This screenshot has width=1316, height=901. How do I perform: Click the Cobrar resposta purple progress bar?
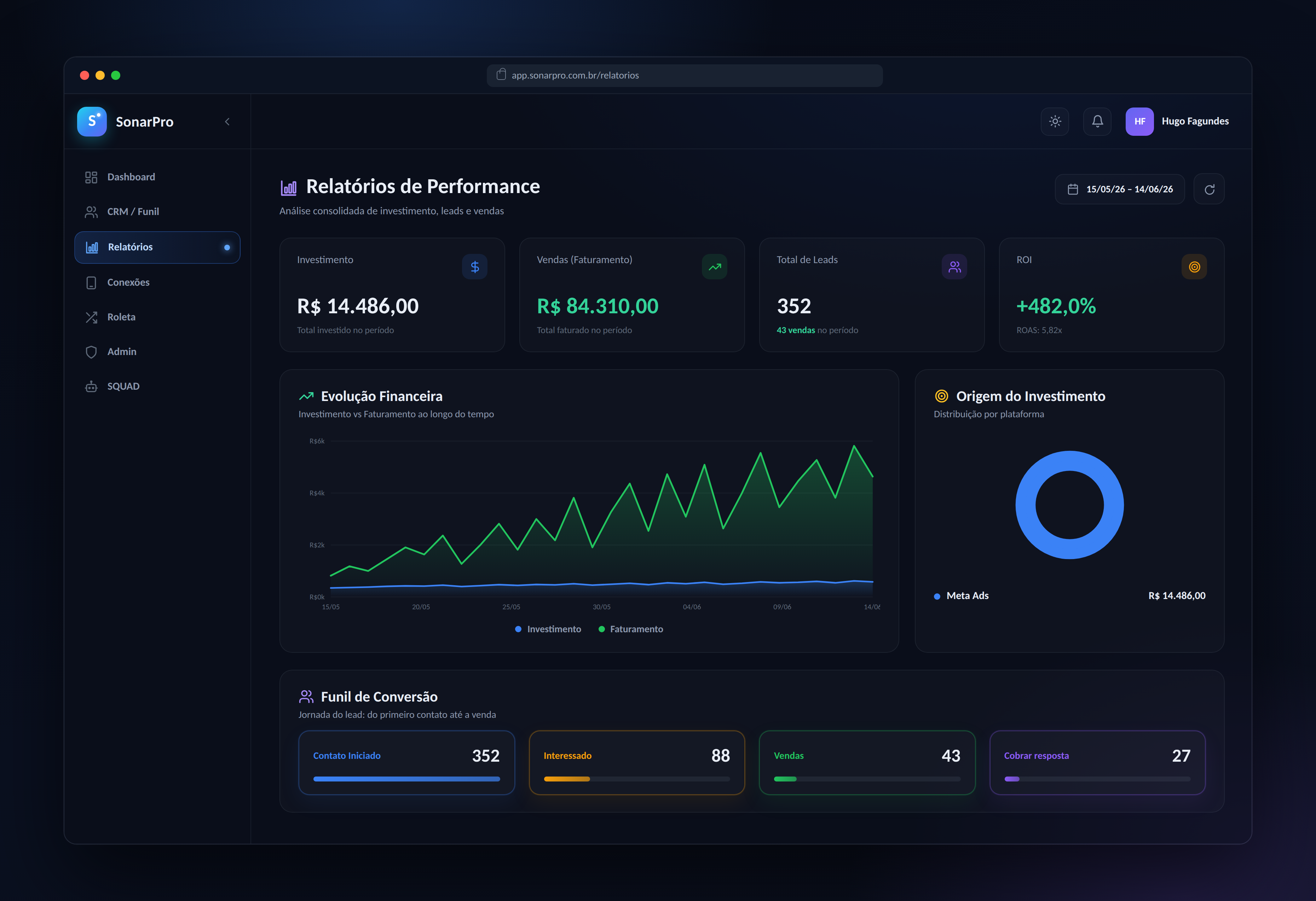click(x=1011, y=779)
